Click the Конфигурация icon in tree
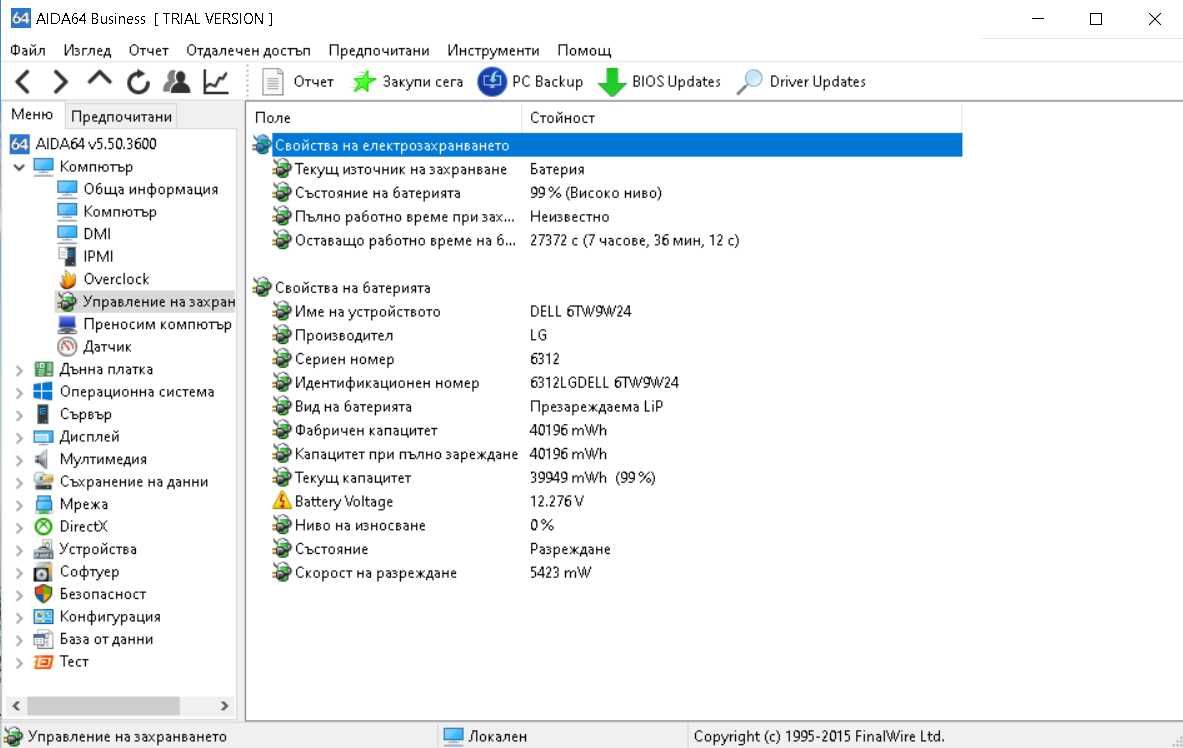1183x748 pixels. pos(43,617)
